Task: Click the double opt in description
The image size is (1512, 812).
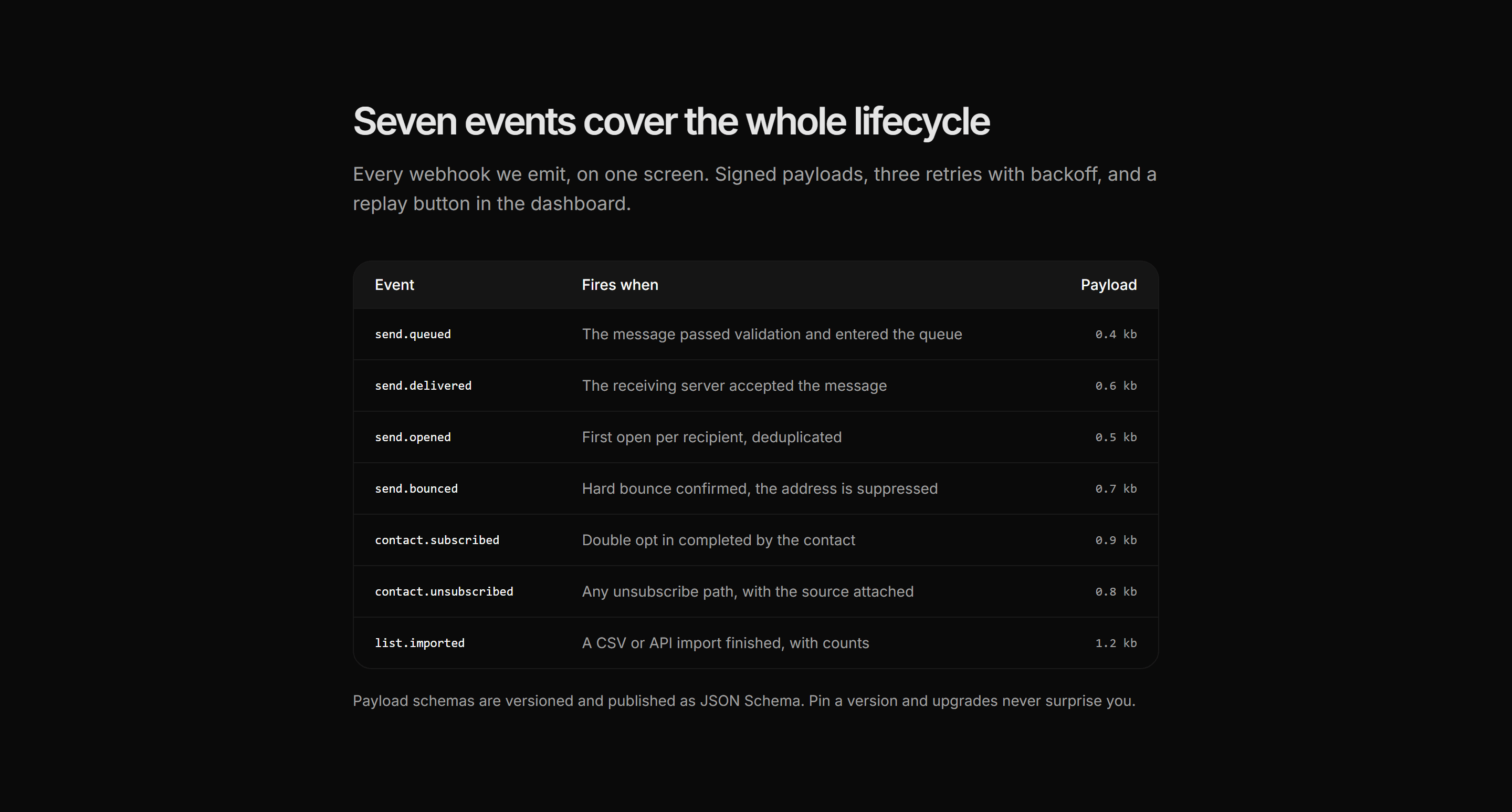Action: (x=718, y=540)
